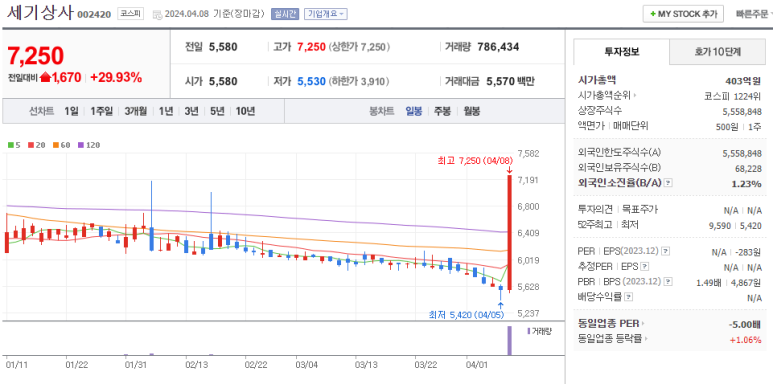Show the 월봉 monthly candle chart
This screenshot has width=773, height=384.
point(471,111)
